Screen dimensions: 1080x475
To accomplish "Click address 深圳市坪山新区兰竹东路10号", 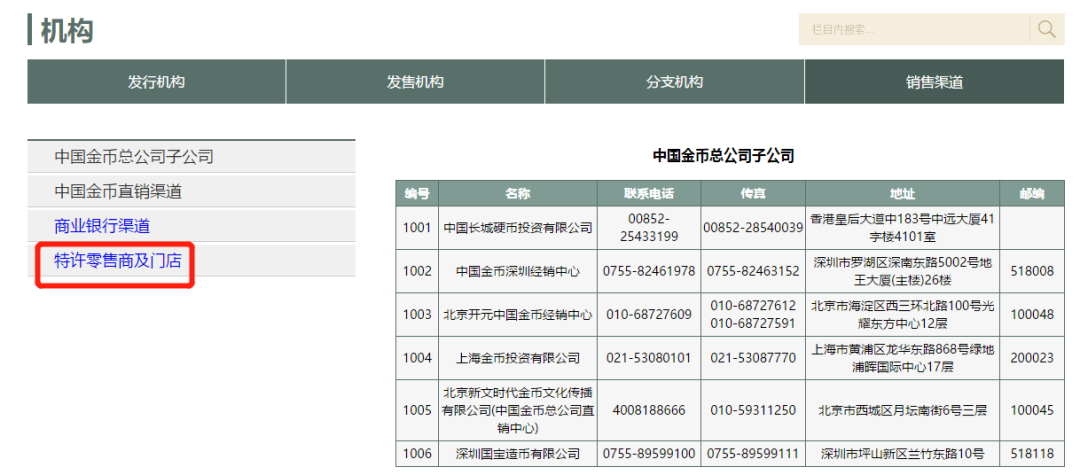I will tap(902, 454).
